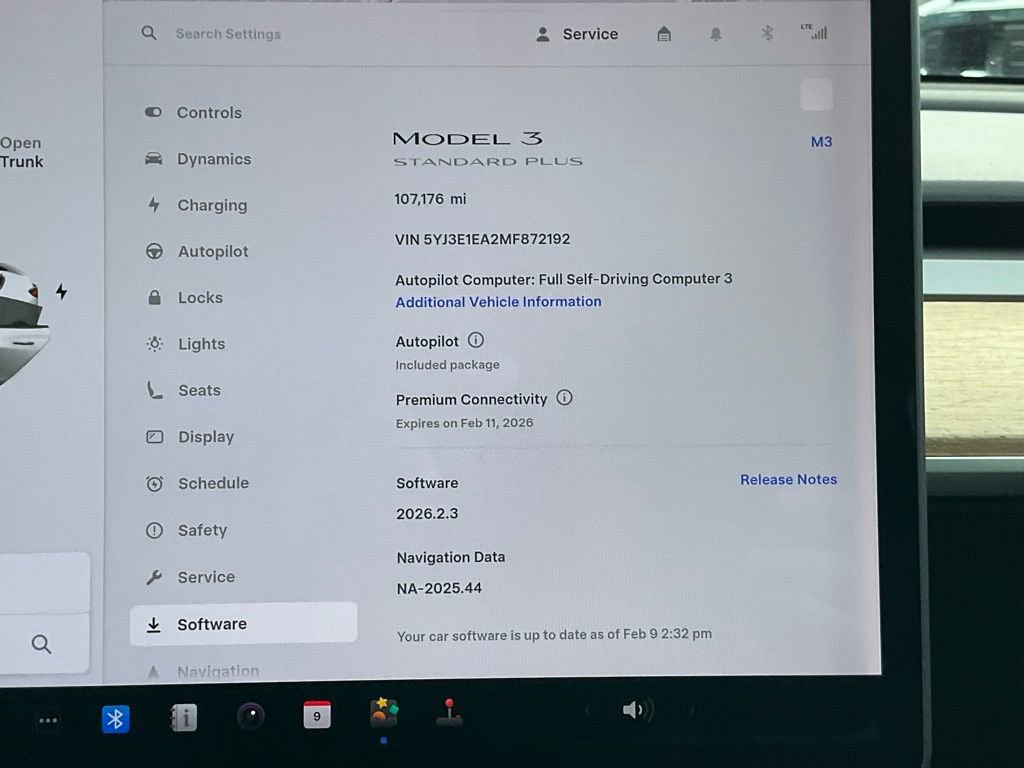
Task: Tap the Dynamics car icon
Action: 153,159
